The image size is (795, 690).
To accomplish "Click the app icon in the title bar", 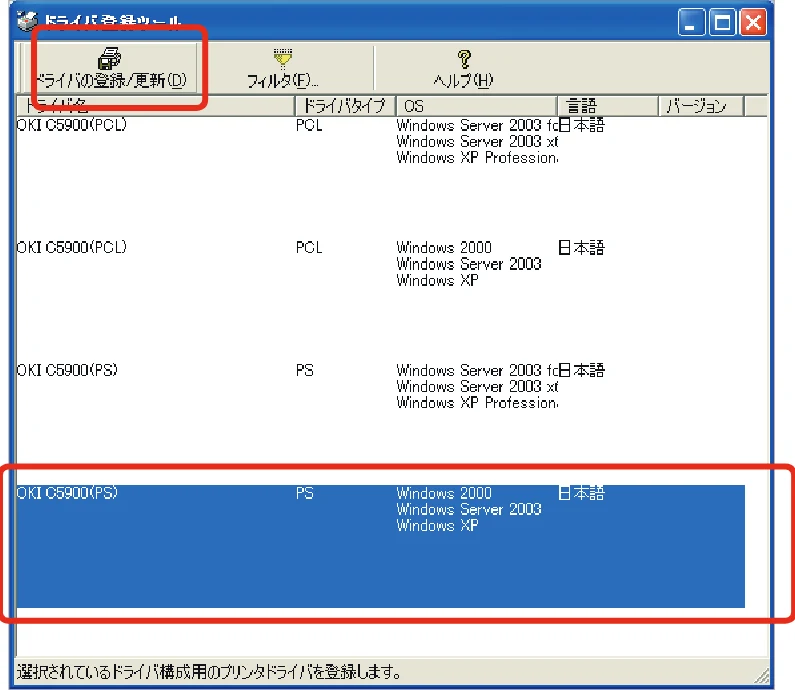I will tap(27, 20).
